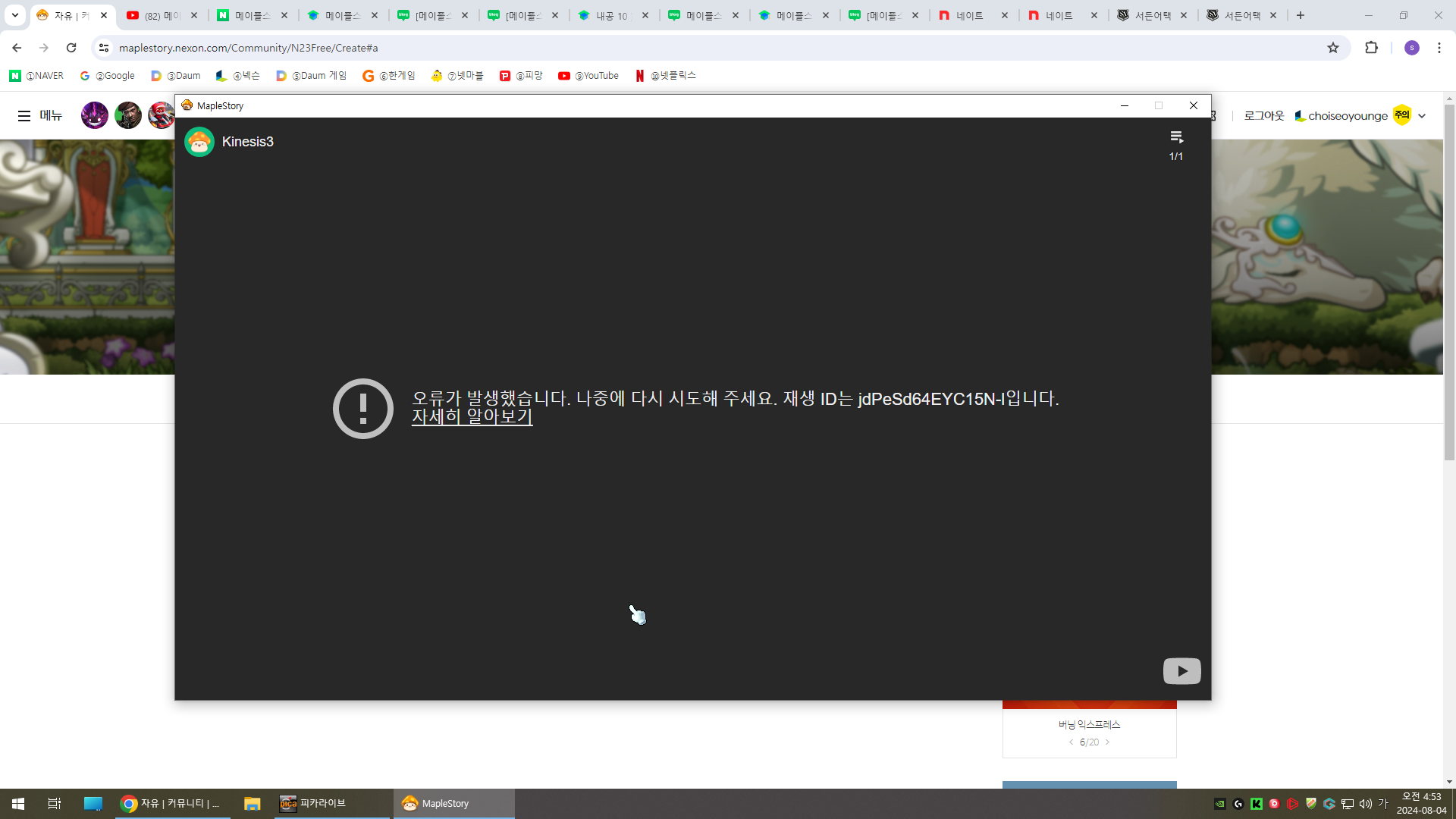The image size is (1456, 819).
Task: Expand the account dropdown chevron next to choiseoyounge
Action: [x=1422, y=116]
